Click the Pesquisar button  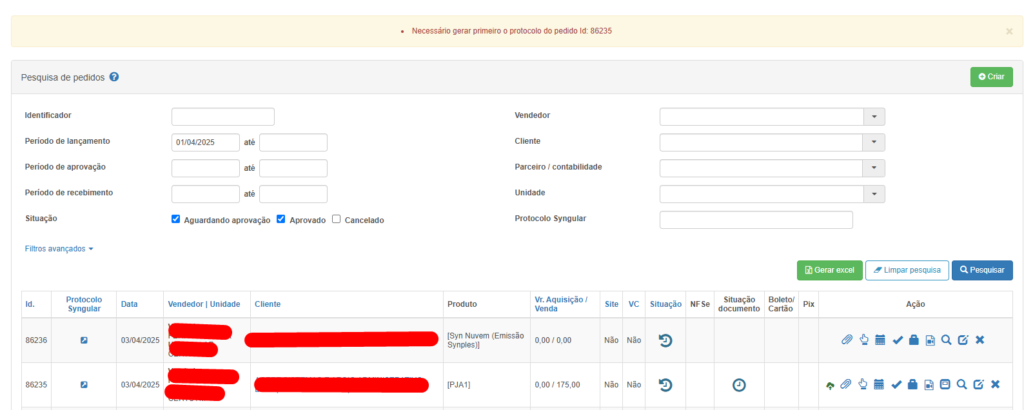click(982, 270)
